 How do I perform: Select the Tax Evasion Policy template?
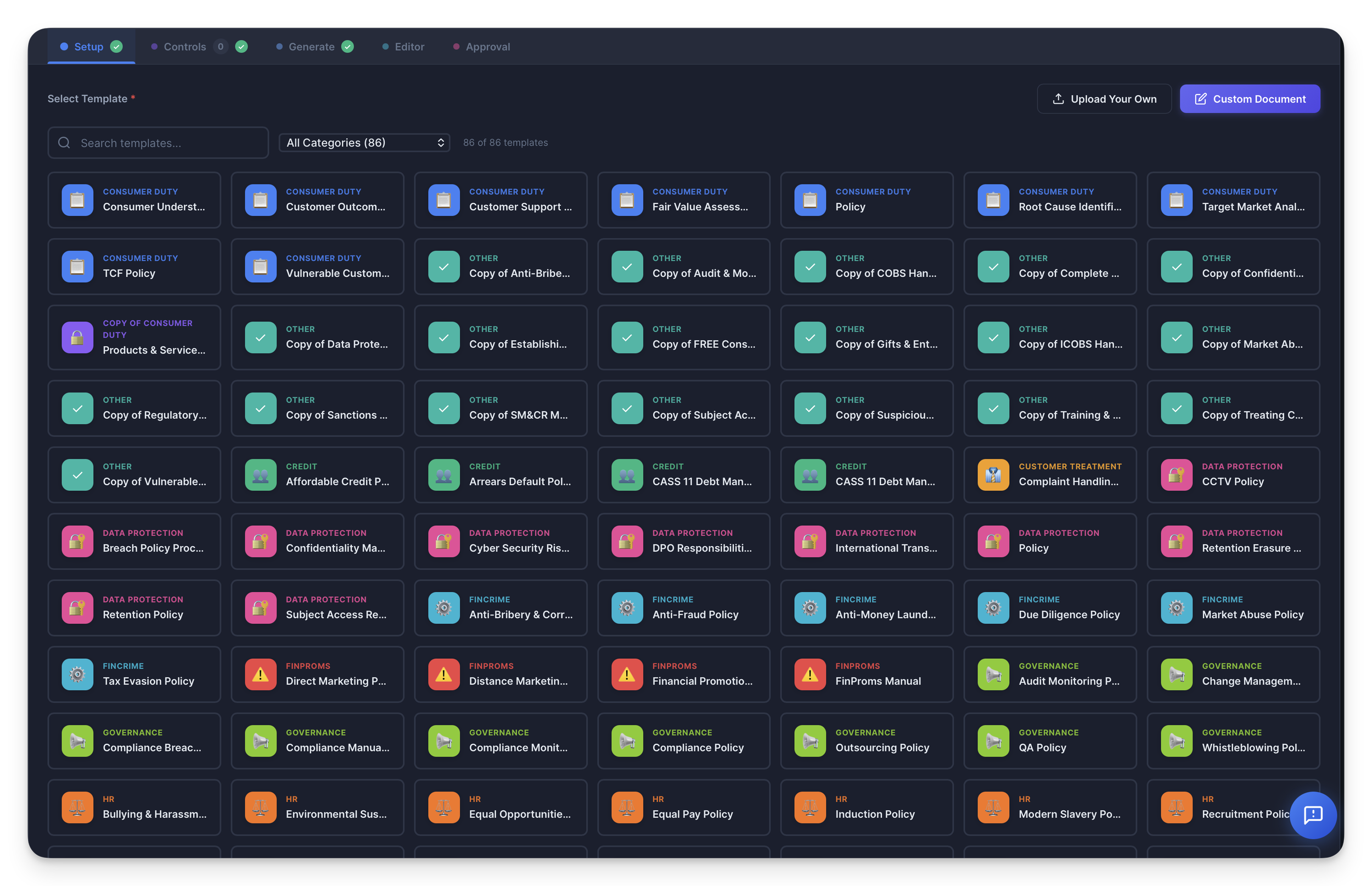[134, 674]
